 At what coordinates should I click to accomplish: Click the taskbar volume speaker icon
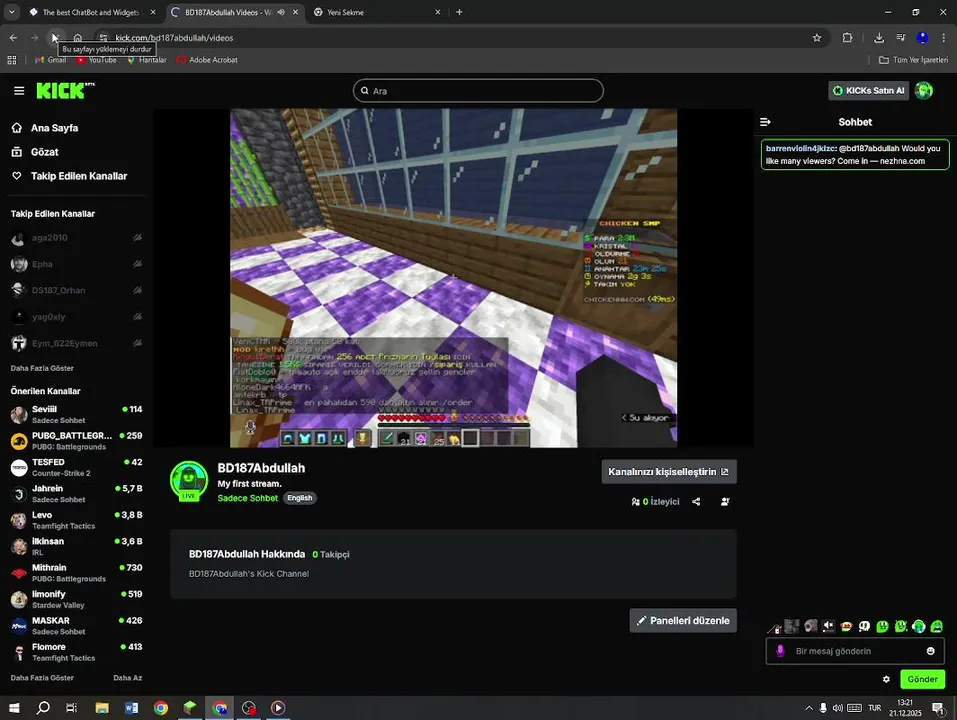pos(837,708)
